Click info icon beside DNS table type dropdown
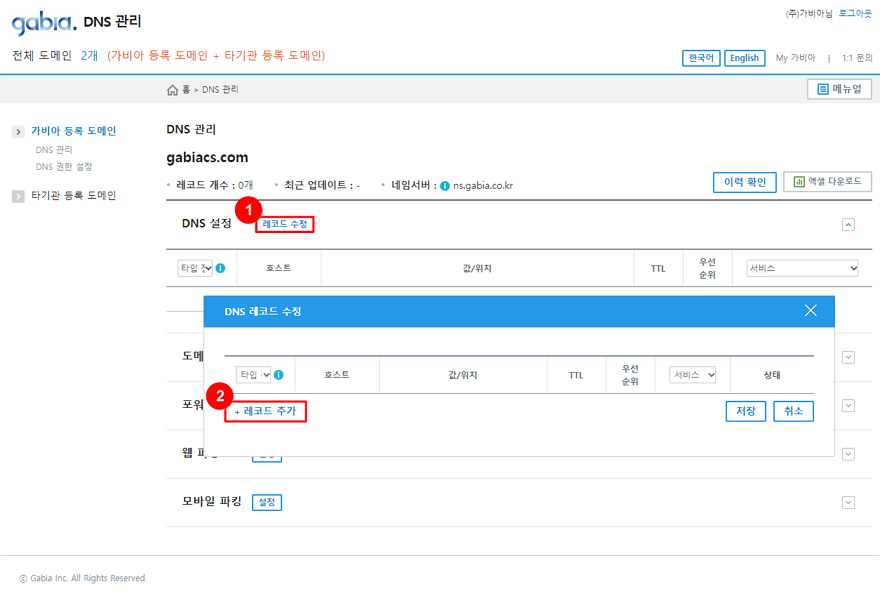The height and width of the screenshot is (610, 880). [221, 268]
